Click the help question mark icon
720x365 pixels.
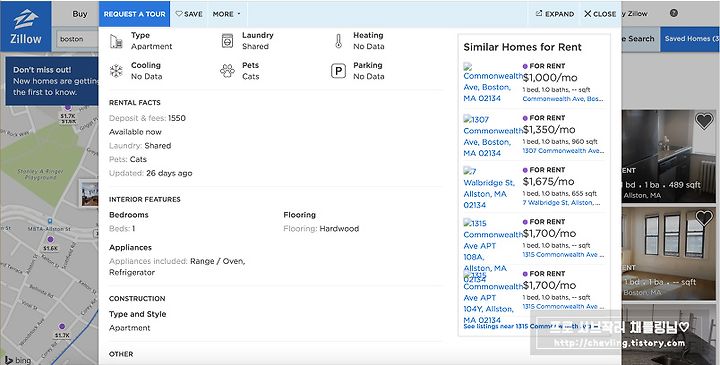pyautogui.click(x=674, y=13)
